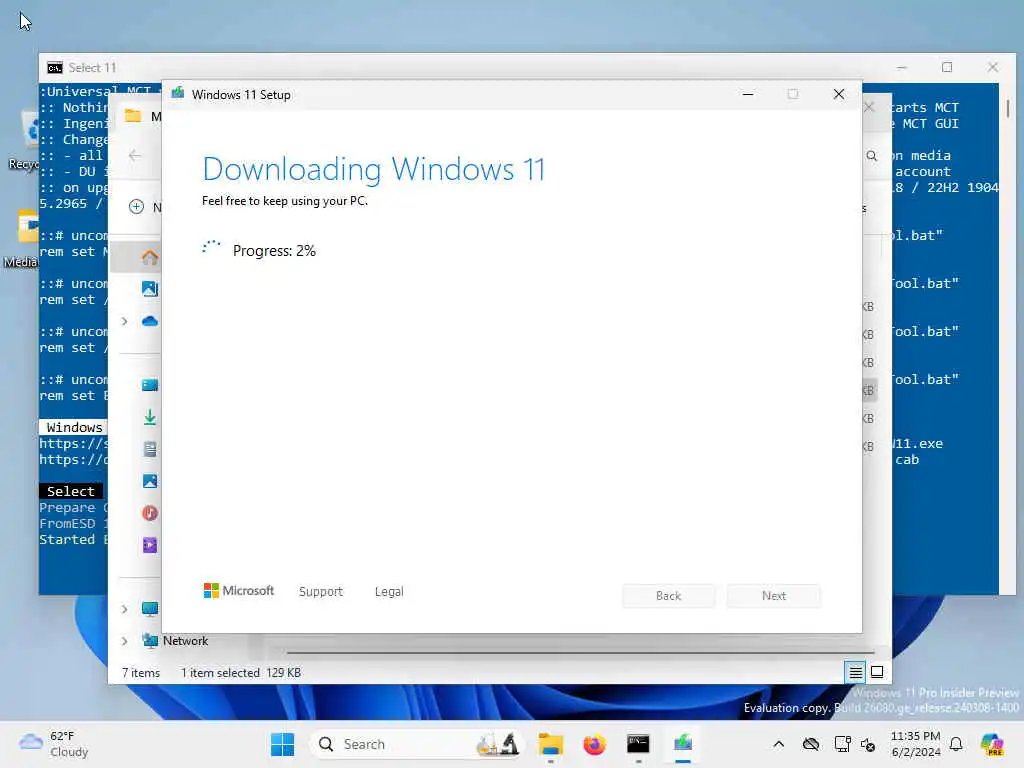Open Downloads folder in Explorer sidebar
Viewport: 1024px width, 768px height.
(x=150, y=417)
